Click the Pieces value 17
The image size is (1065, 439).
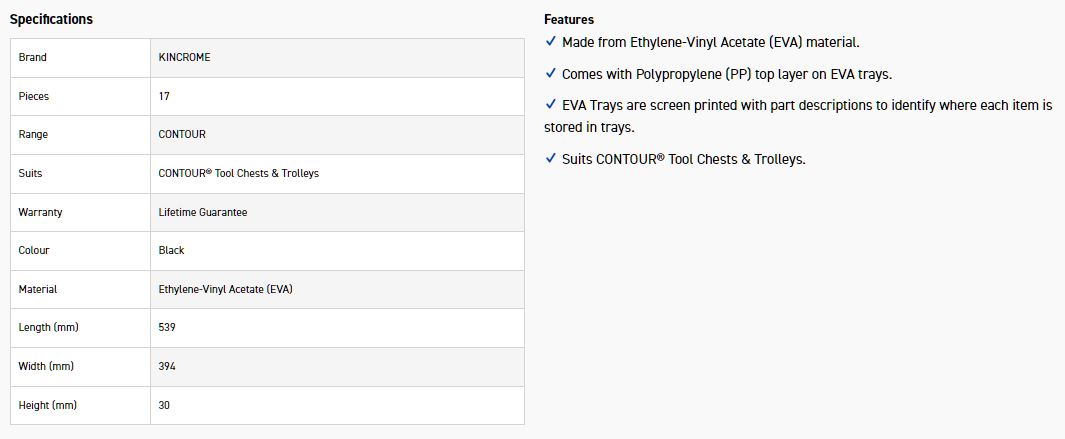(x=164, y=96)
